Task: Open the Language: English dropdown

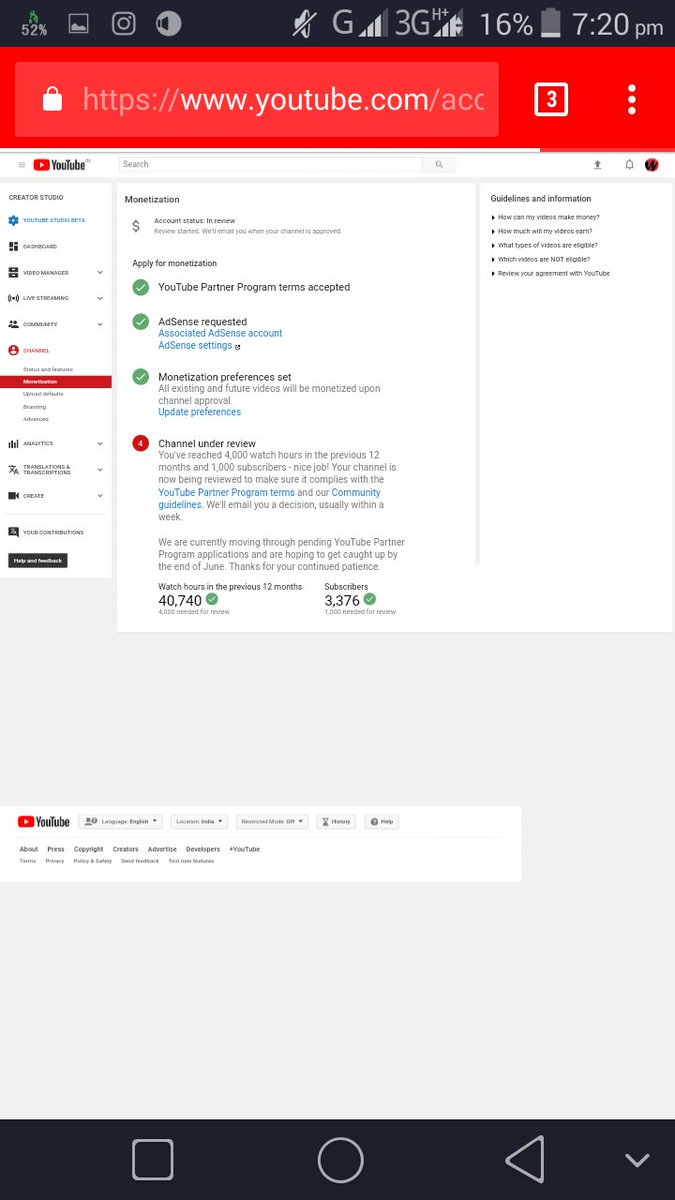Action: [x=120, y=821]
